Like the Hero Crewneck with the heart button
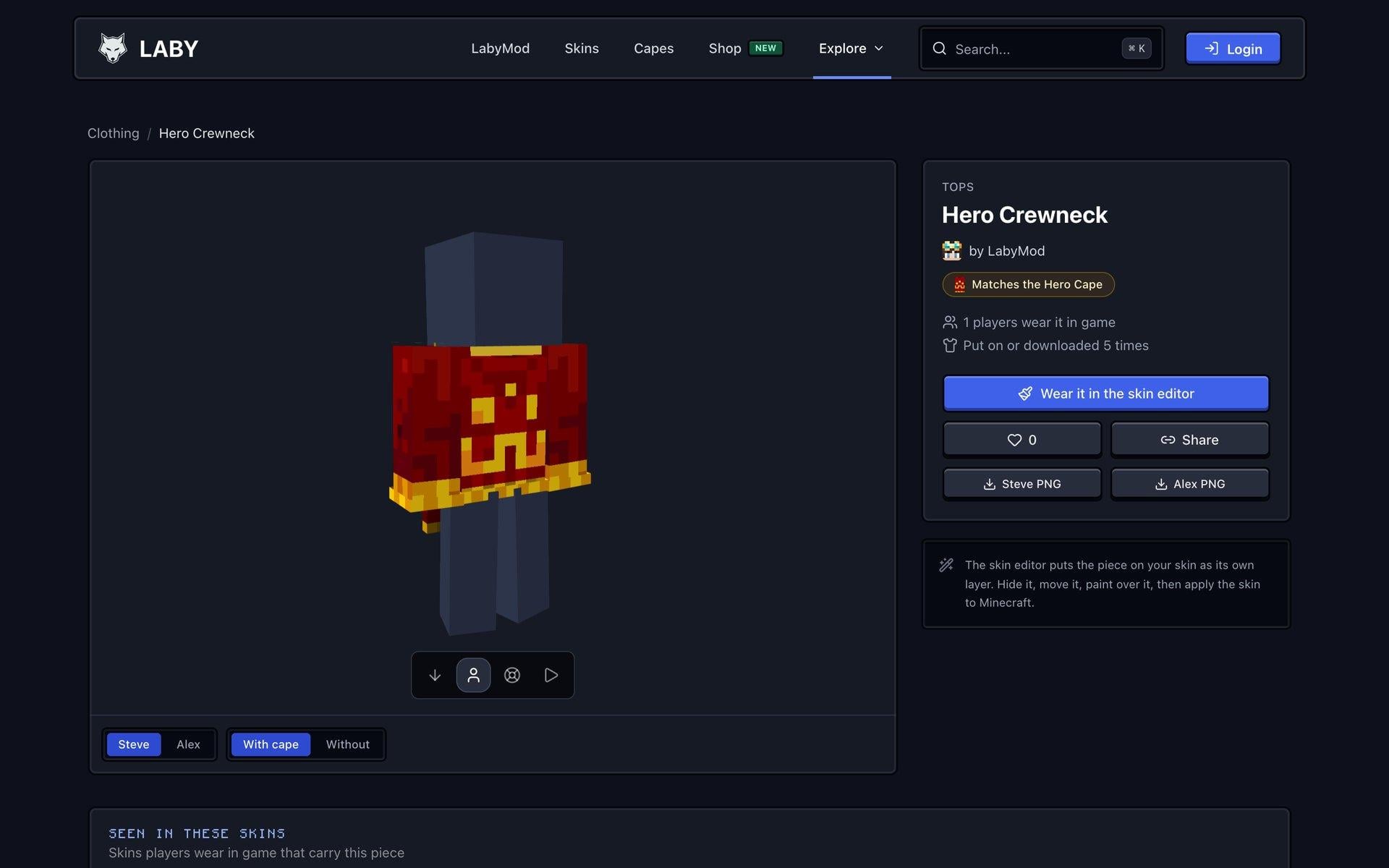The width and height of the screenshot is (1389, 868). [x=1022, y=440]
